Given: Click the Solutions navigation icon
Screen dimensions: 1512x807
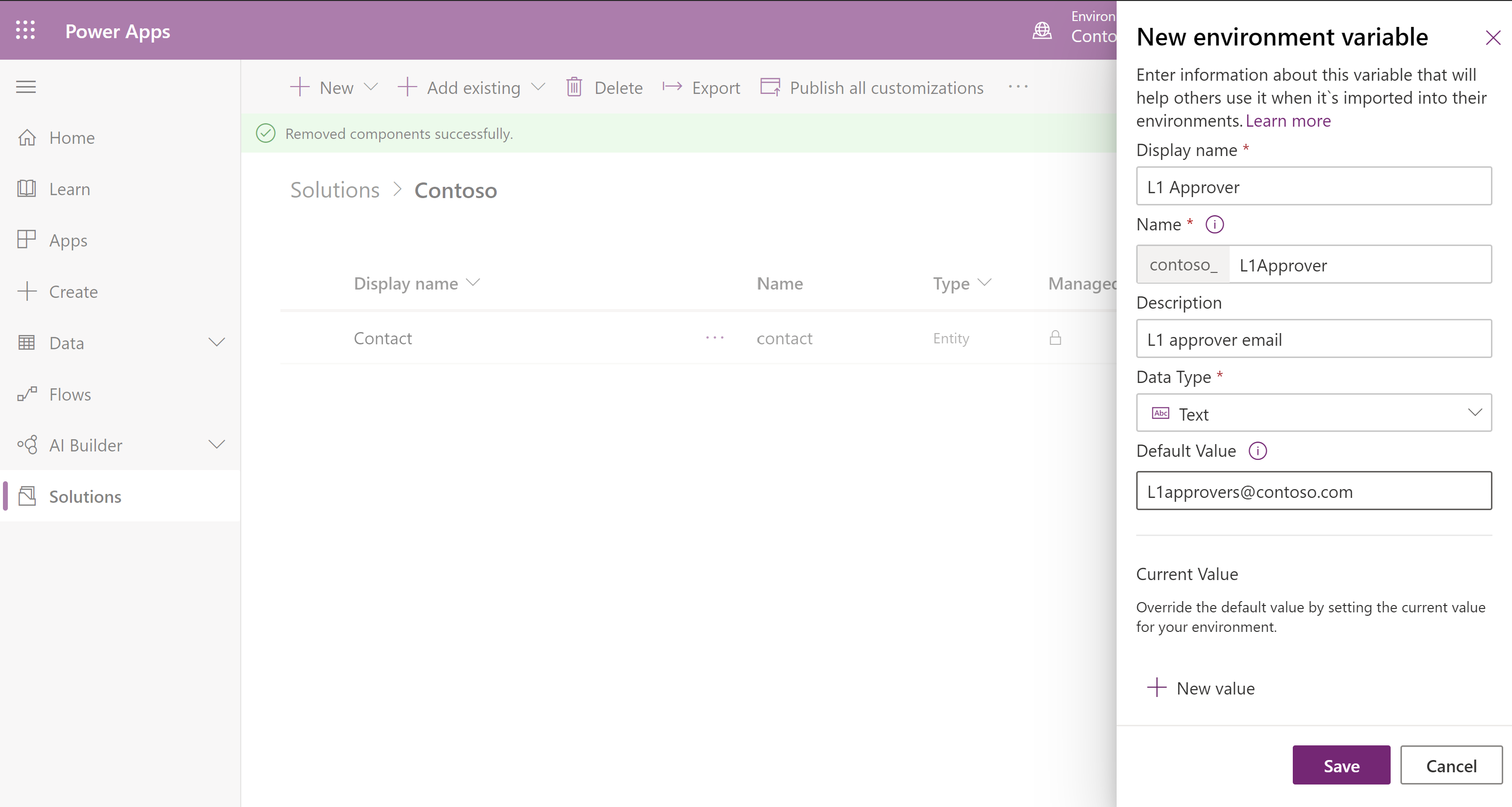Looking at the screenshot, I should click(26, 495).
